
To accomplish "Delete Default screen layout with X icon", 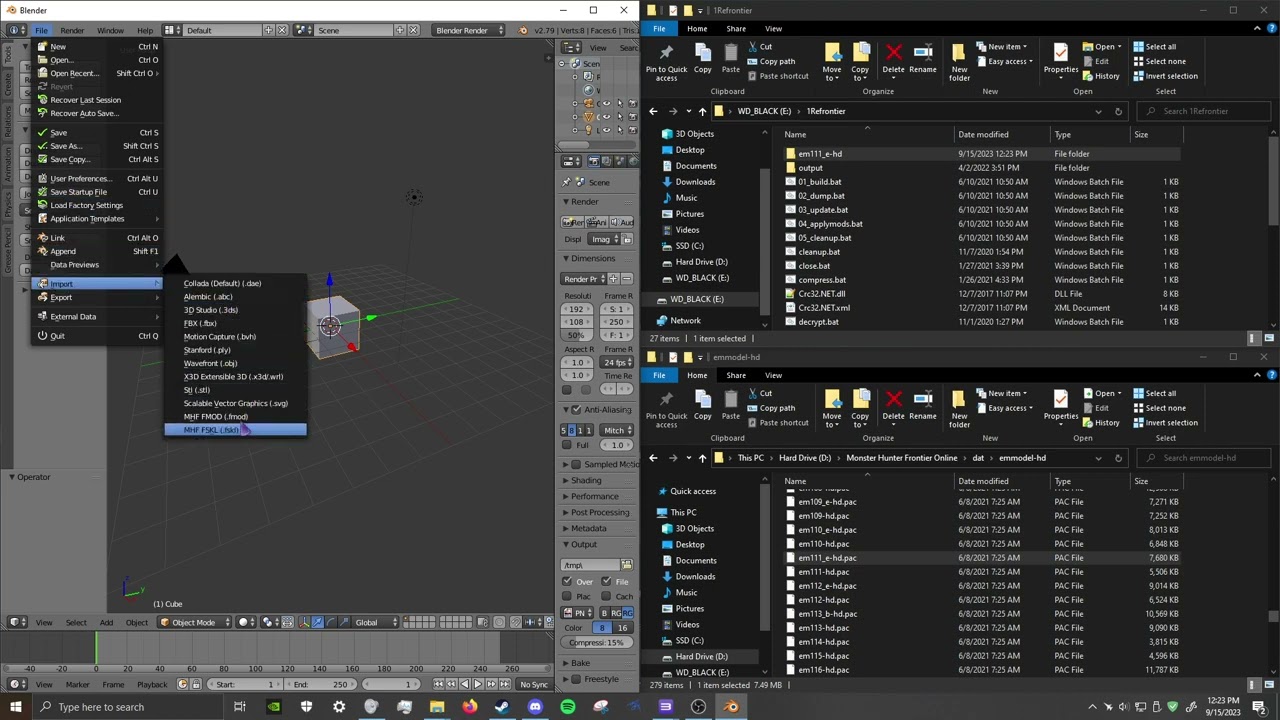I will (x=282, y=30).
